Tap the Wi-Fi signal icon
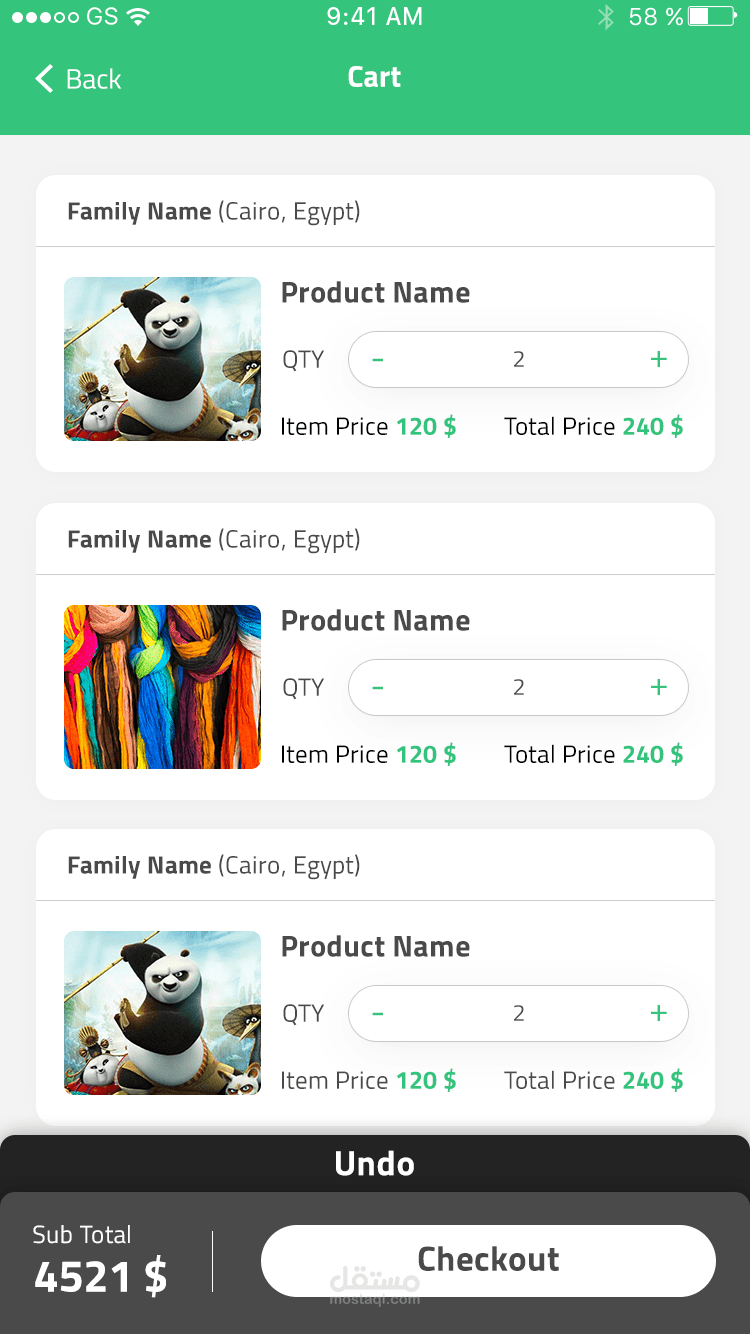Viewport: 750px width, 1334px height. point(138,17)
